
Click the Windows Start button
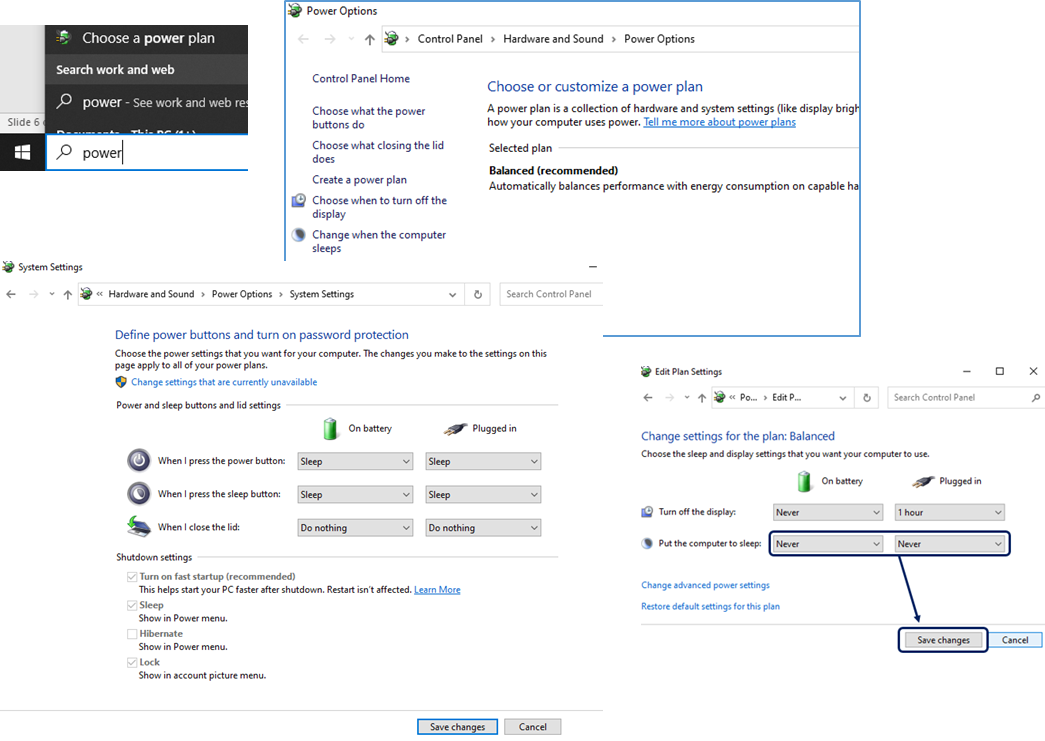tap(22, 152)
